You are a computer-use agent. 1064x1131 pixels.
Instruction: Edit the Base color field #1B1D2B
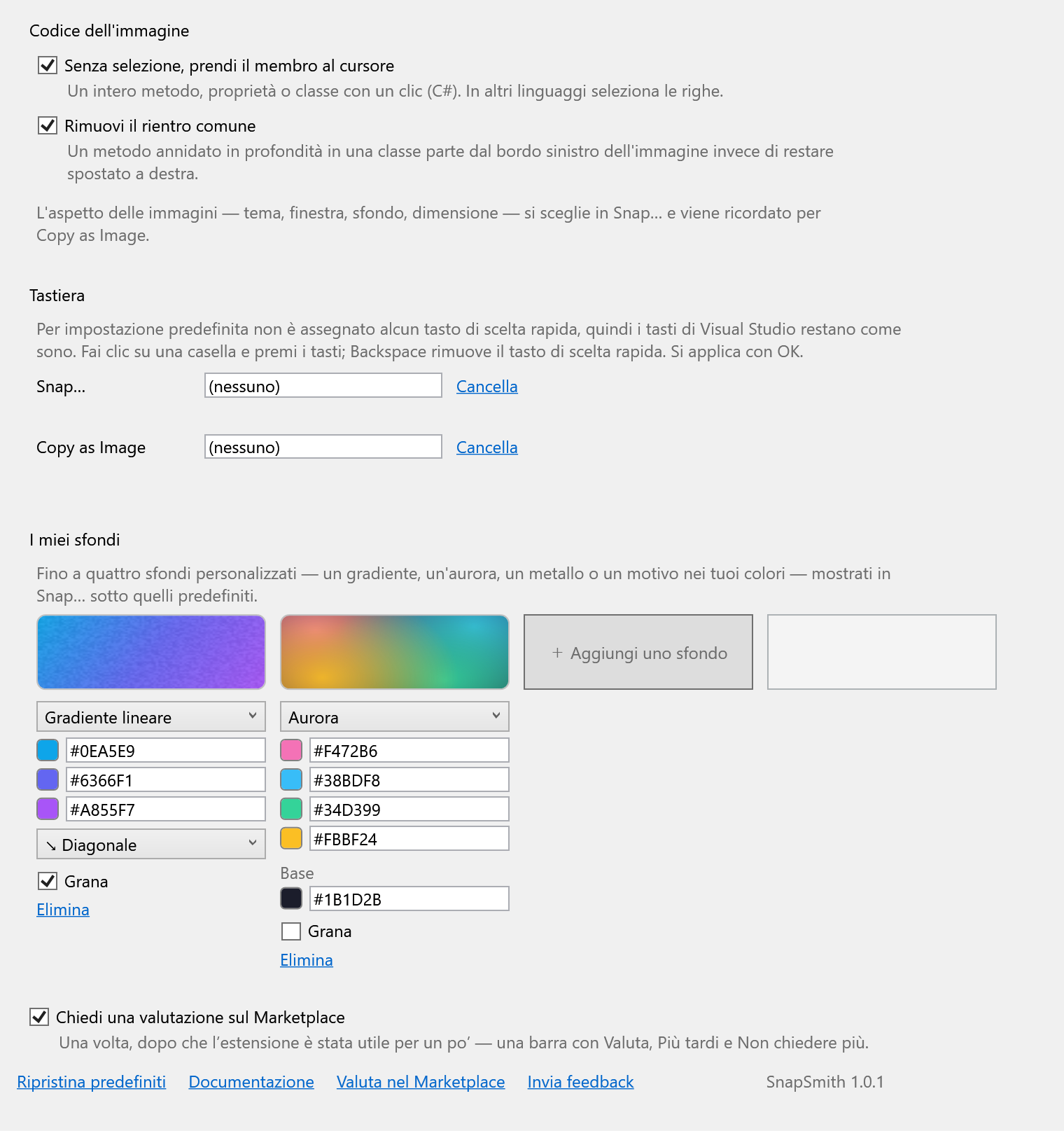click(409, 899)
